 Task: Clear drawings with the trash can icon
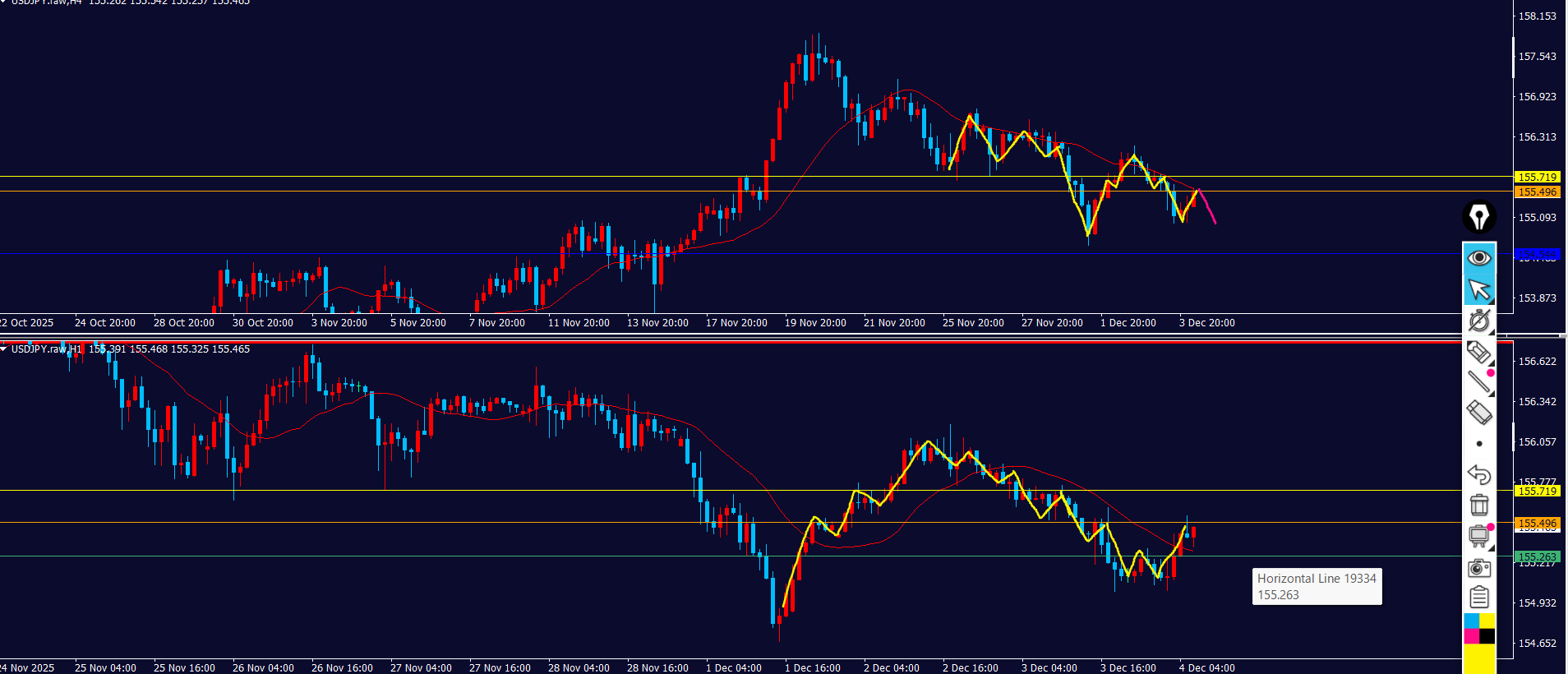[1479, 505]
